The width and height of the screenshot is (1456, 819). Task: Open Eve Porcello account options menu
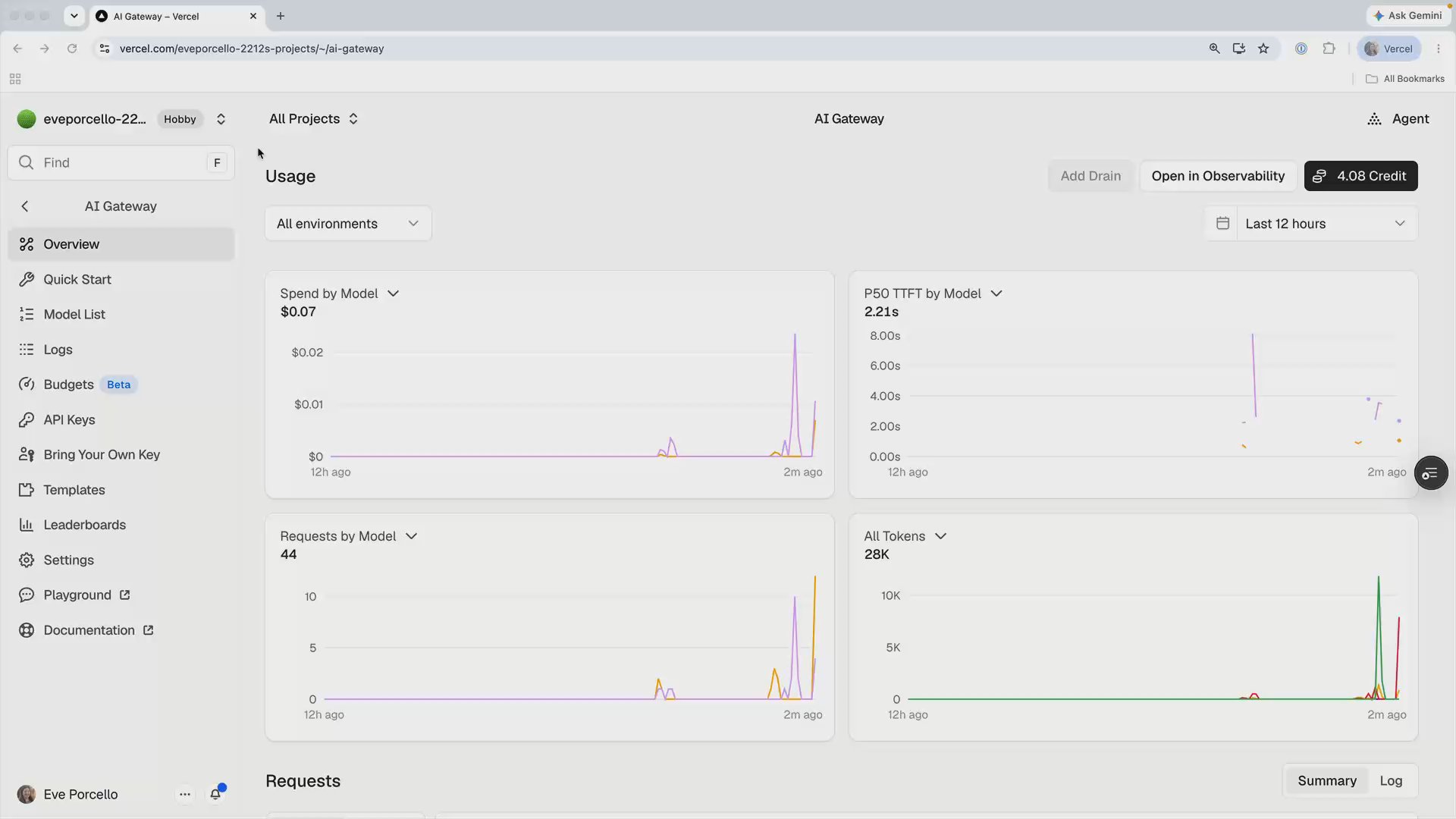[185, 794]
